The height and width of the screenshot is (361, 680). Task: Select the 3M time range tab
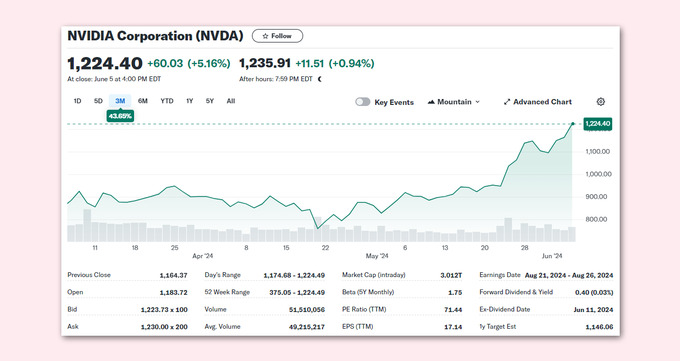(x=120, y=101)
